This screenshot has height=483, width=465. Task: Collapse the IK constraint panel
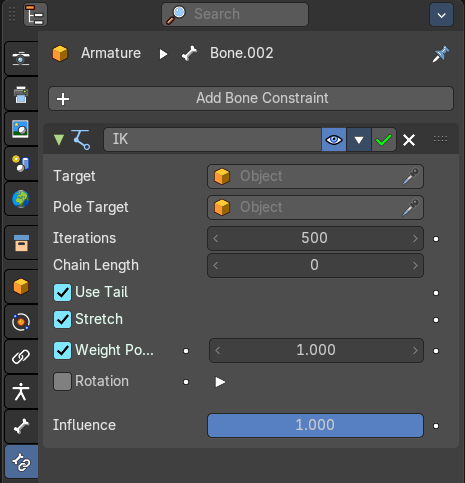pos(59,140)
